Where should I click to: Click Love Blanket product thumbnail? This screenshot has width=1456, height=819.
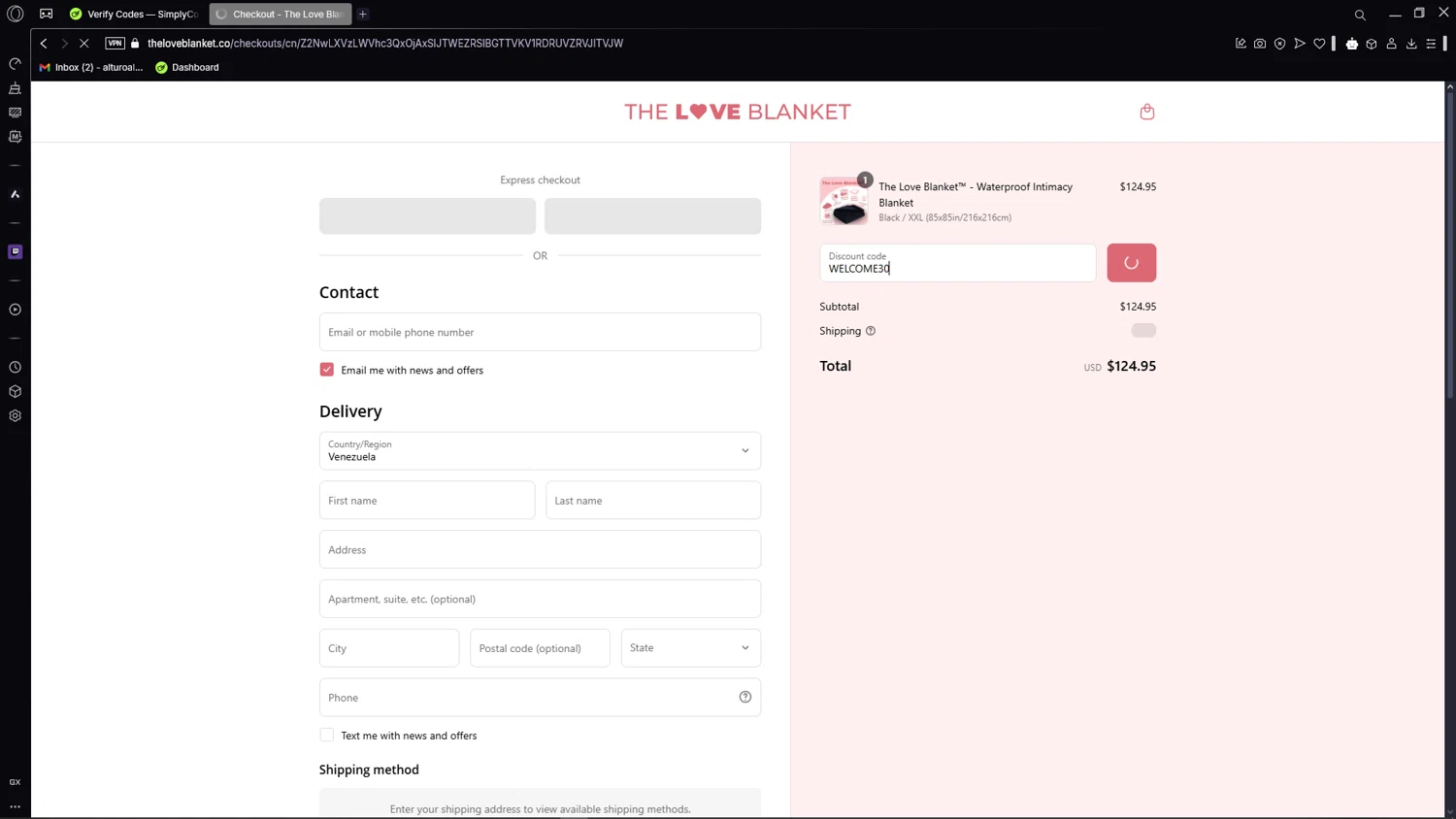pos(844,201)
